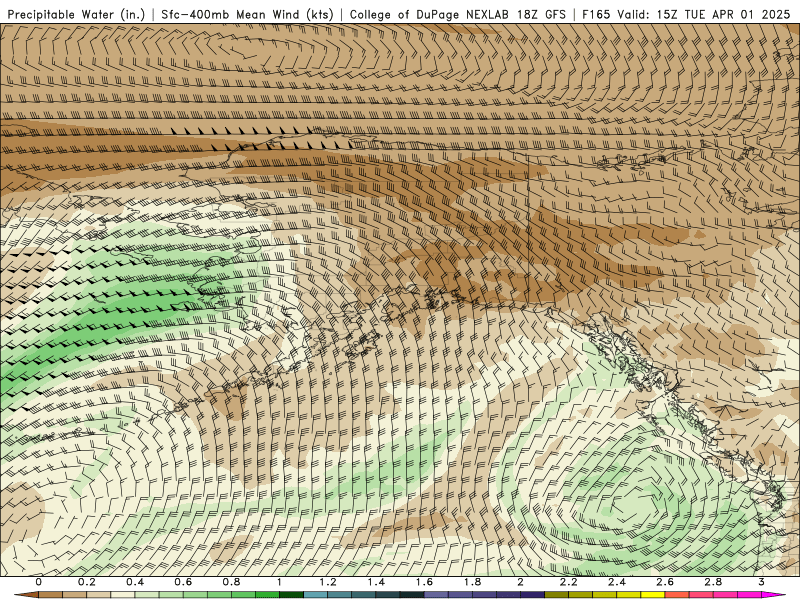Viewport: 800px width, 600px height.
Task: Click the "1.2" label on the color scale
Action: (x=328, y=582)
